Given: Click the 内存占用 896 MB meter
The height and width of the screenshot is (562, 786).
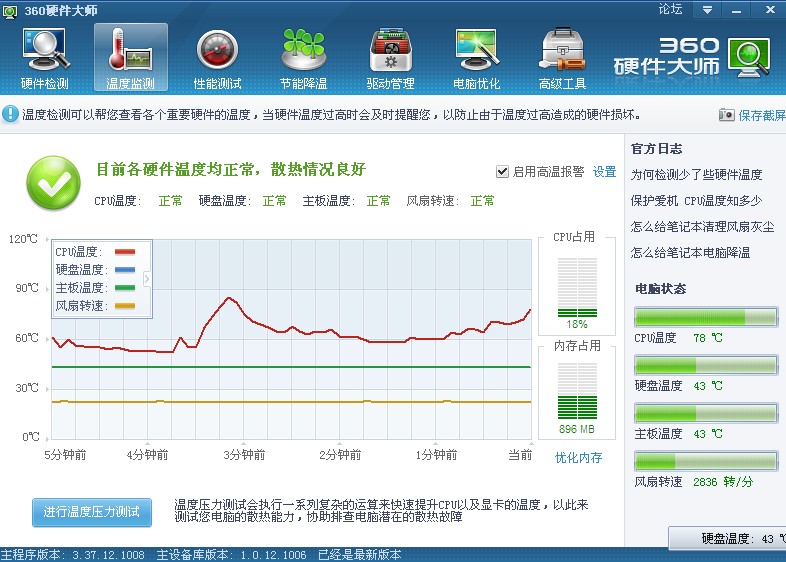Looking at the screenshot, I should 577,391.
